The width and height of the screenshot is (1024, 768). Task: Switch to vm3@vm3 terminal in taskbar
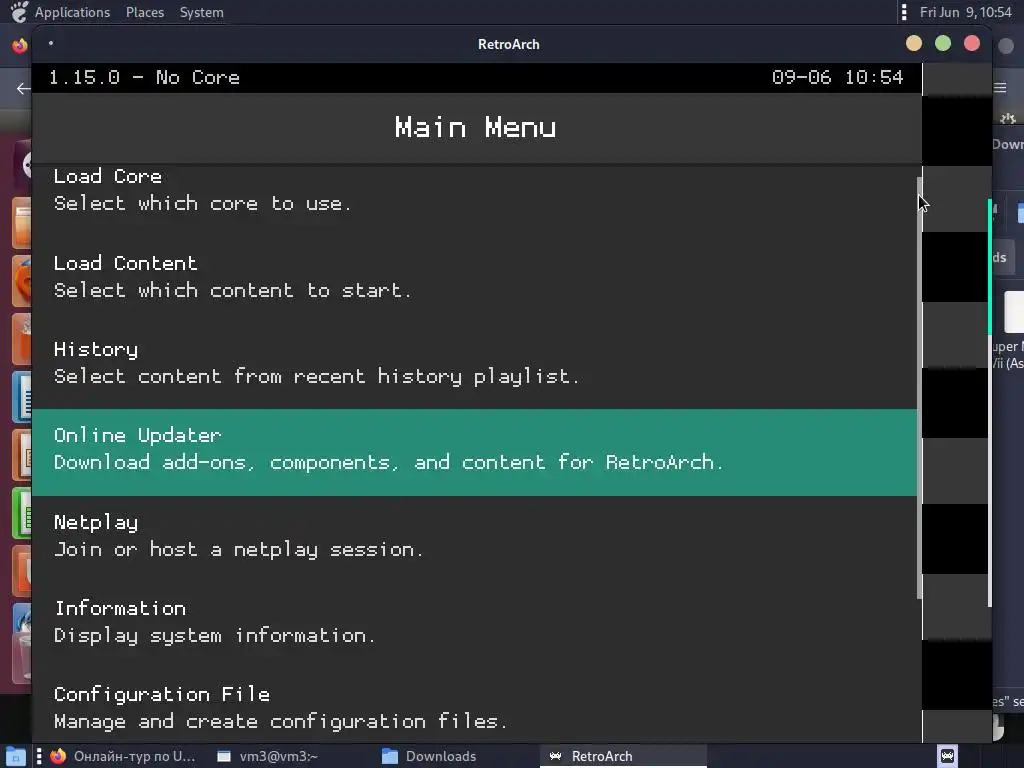[268, 756]
